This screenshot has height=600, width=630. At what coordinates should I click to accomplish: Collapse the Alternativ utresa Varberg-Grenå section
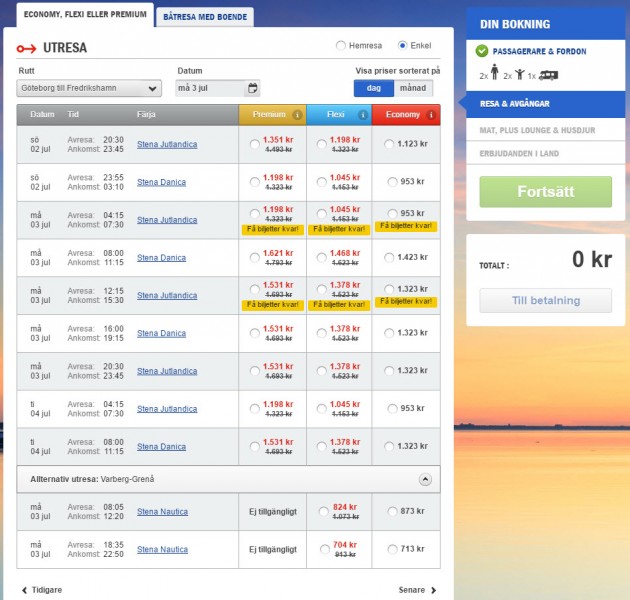(425, 479)
